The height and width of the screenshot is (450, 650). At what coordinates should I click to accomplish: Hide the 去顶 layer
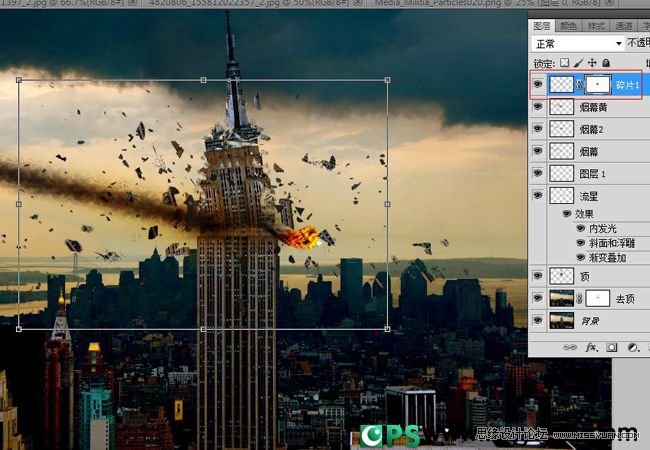(538, 298)
